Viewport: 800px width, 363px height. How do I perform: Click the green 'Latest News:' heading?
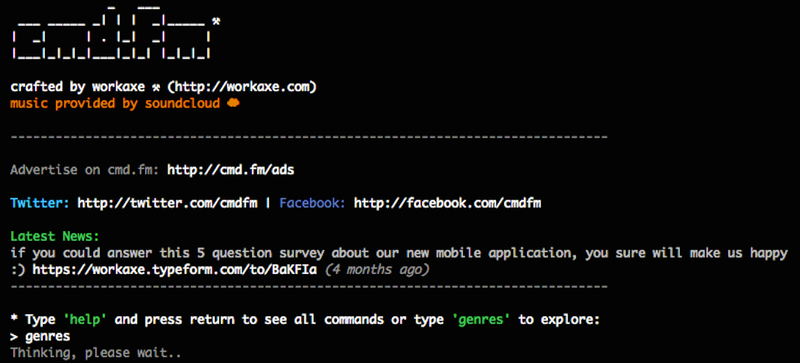(x=55, y=236)
